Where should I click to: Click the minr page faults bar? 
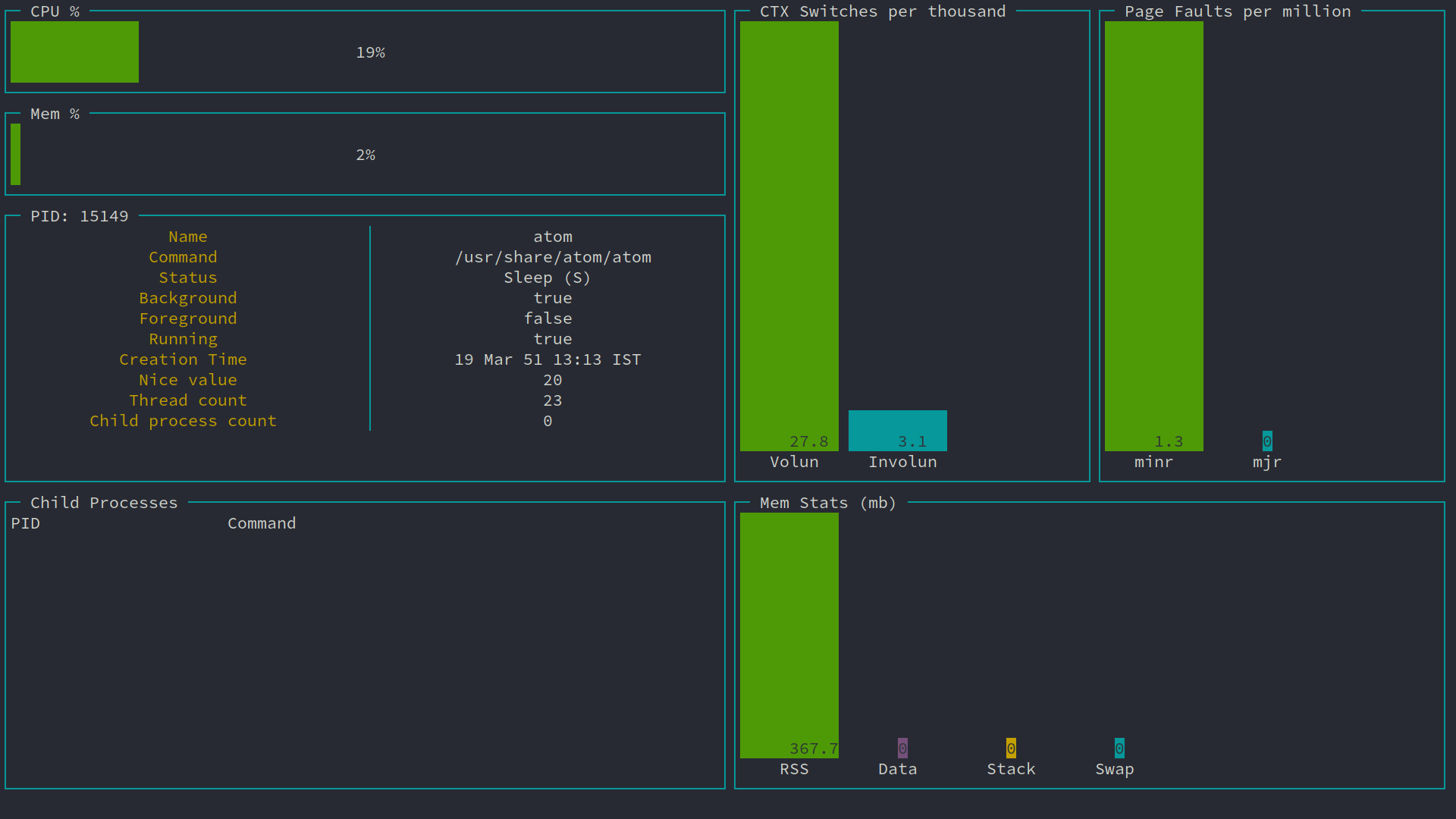pyautogui.click(x=1153, y=235)
